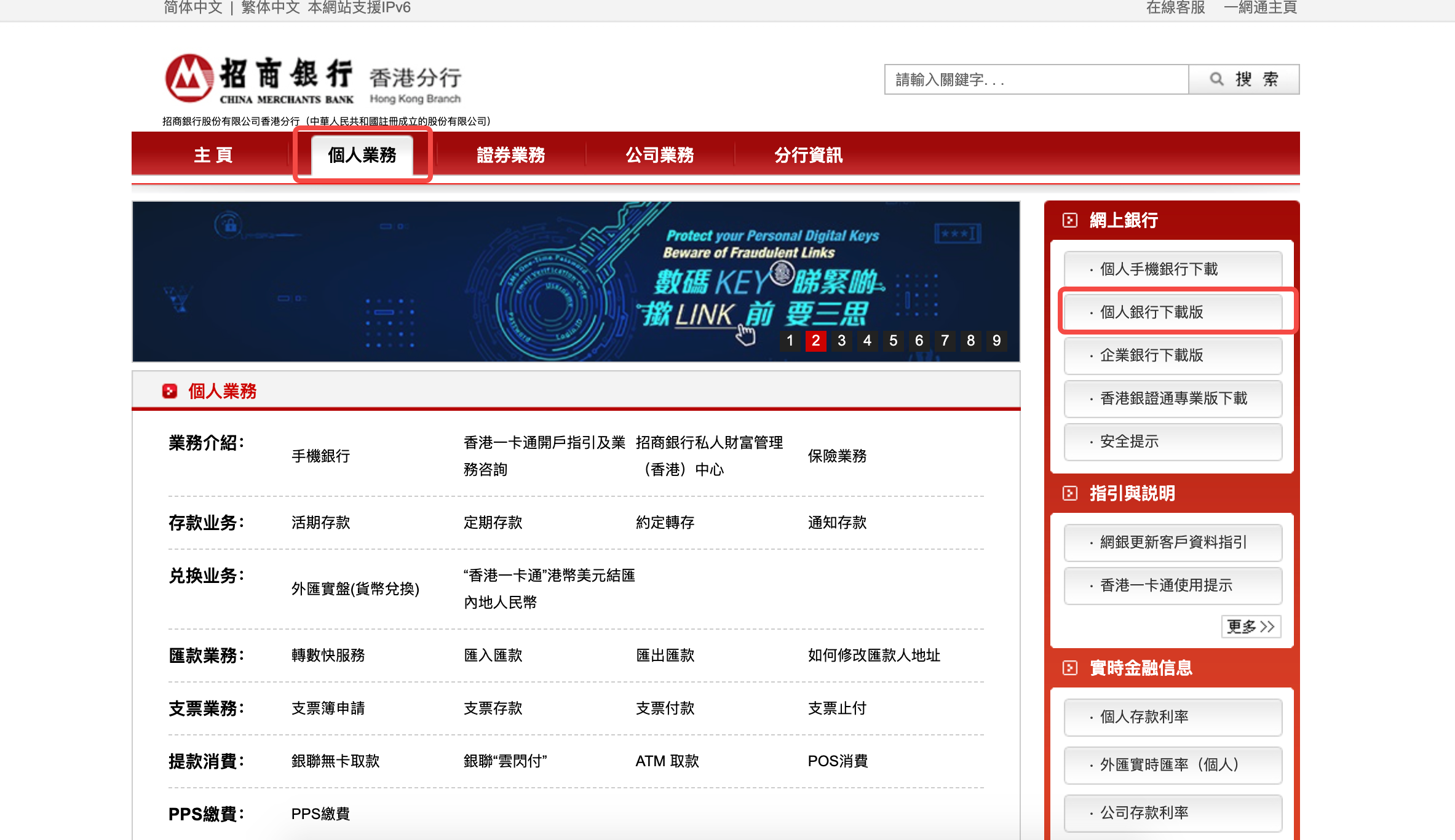Open 香港銀證通專業版下載

click(1173, 398)
